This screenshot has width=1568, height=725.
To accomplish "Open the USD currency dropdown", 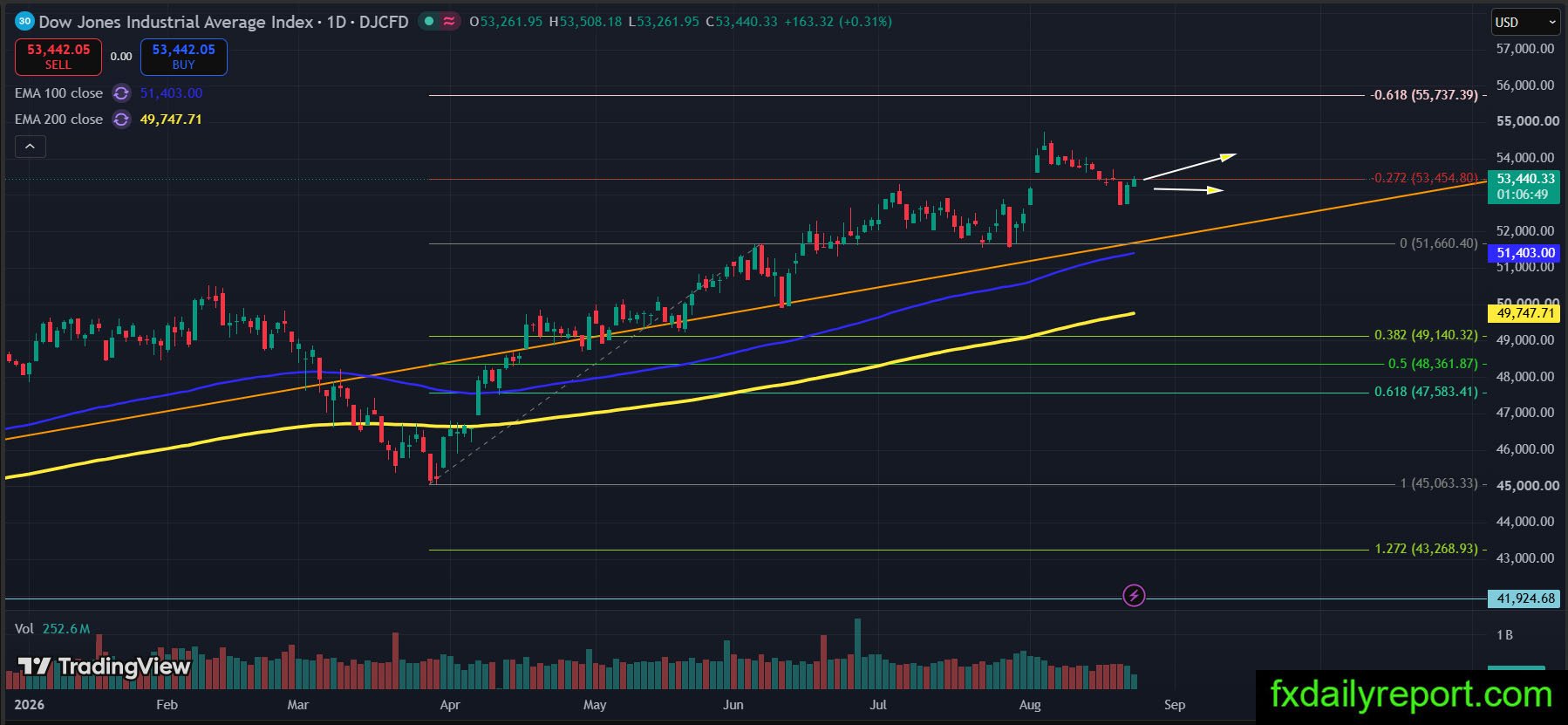I will 1525,23.
